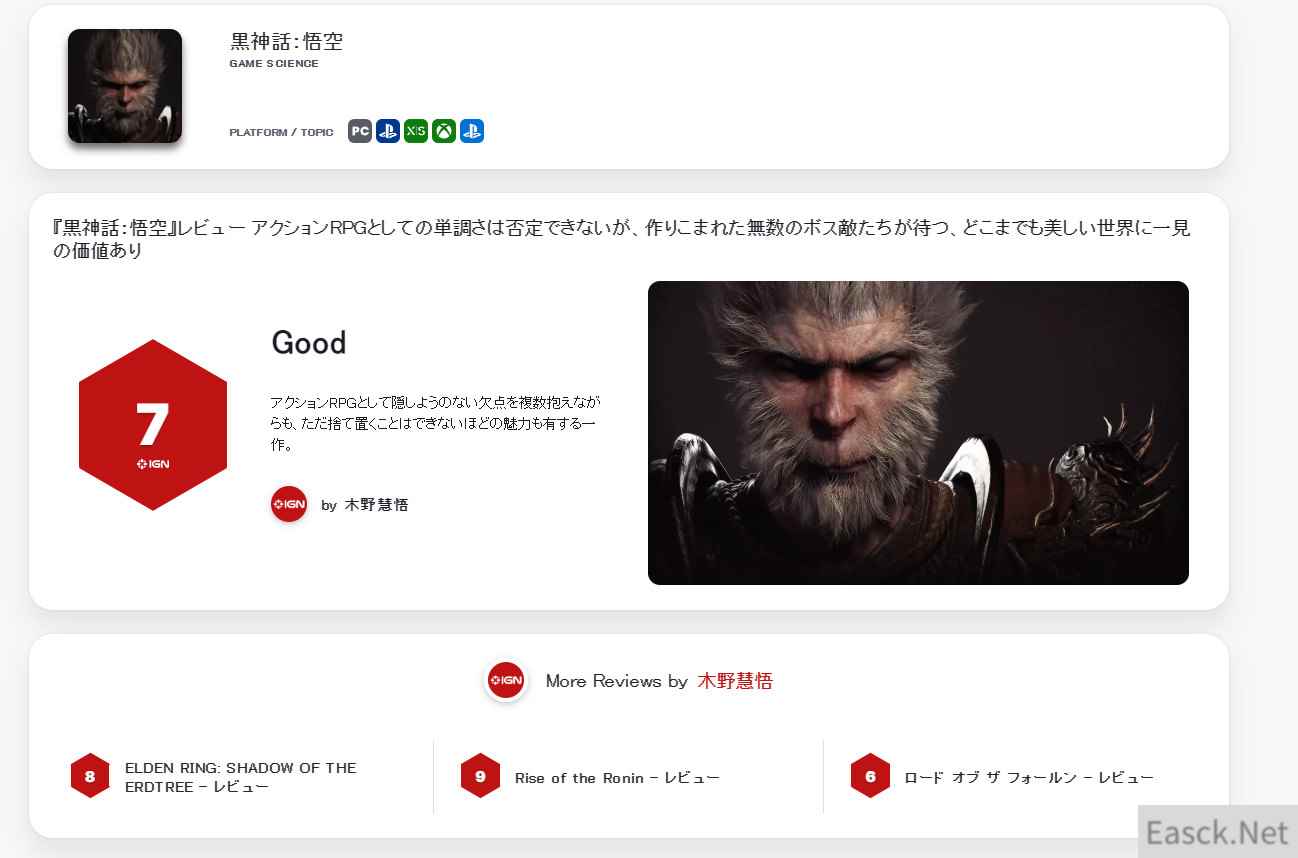Open Rise of the Ronin review link
This screenshot has height=858, width=1298.
pos(617,777)
